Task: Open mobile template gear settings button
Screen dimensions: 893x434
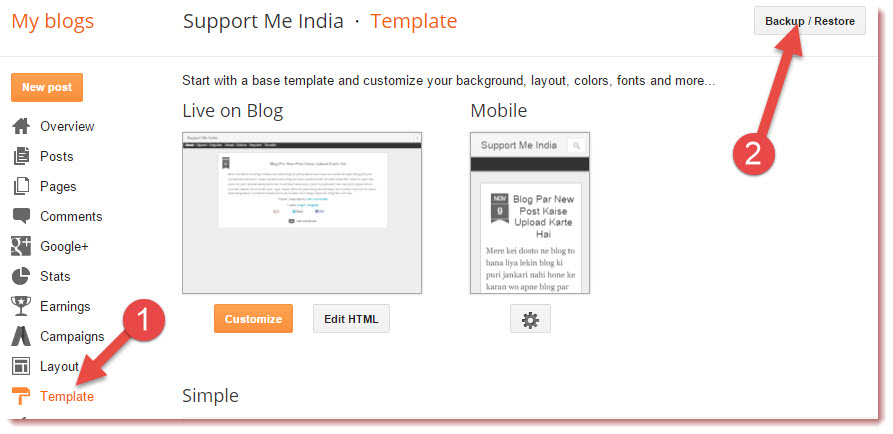Action: pyautogui.click(x=530, y=319)
